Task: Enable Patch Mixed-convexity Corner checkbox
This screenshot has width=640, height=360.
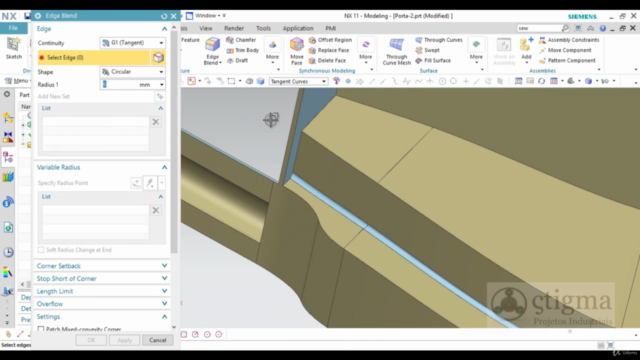Action: 41,329
